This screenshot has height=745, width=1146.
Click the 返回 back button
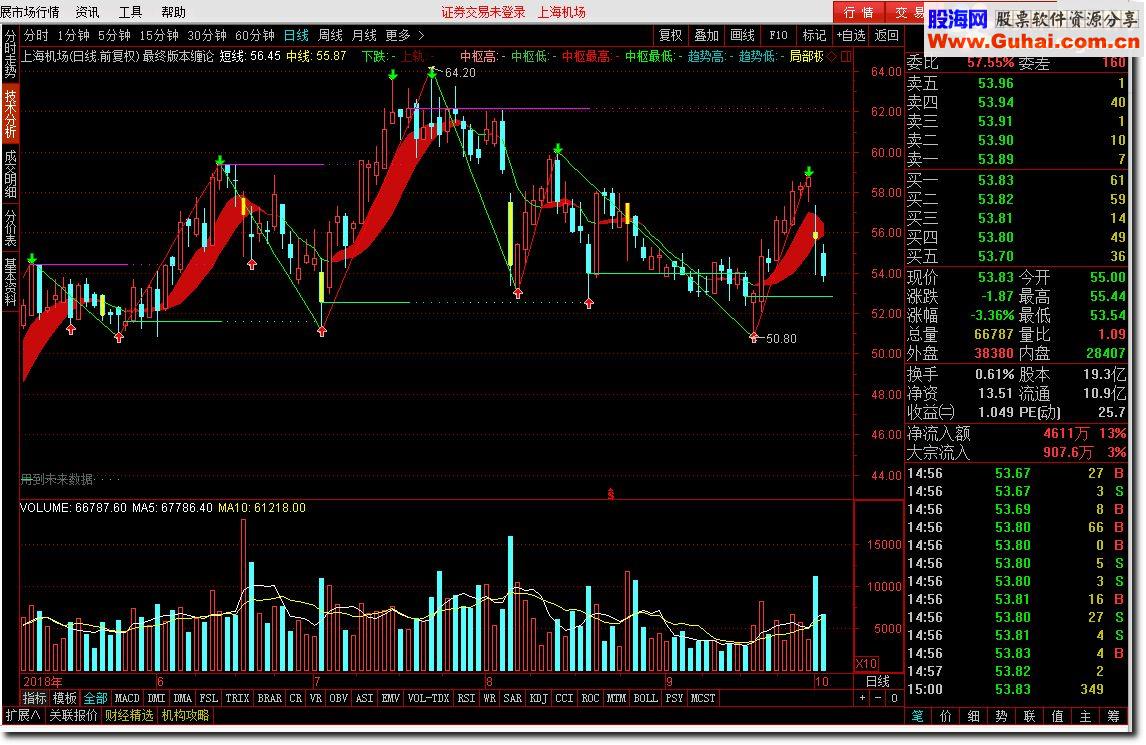(x=887, y=35)
